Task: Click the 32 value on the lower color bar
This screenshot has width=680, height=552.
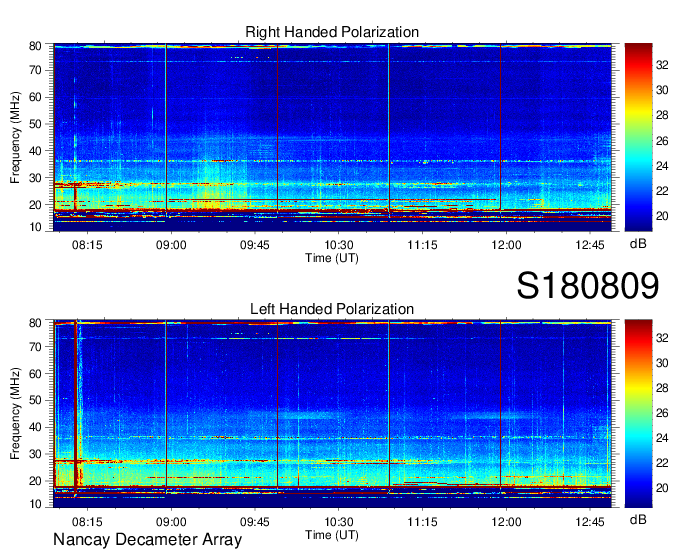Action: point(662,338)
